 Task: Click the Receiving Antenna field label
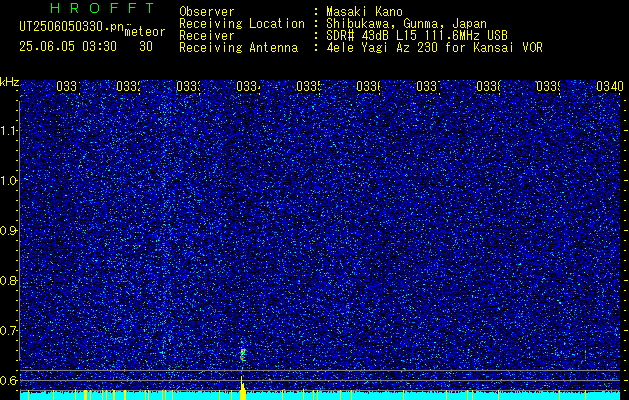click(239, 48)
